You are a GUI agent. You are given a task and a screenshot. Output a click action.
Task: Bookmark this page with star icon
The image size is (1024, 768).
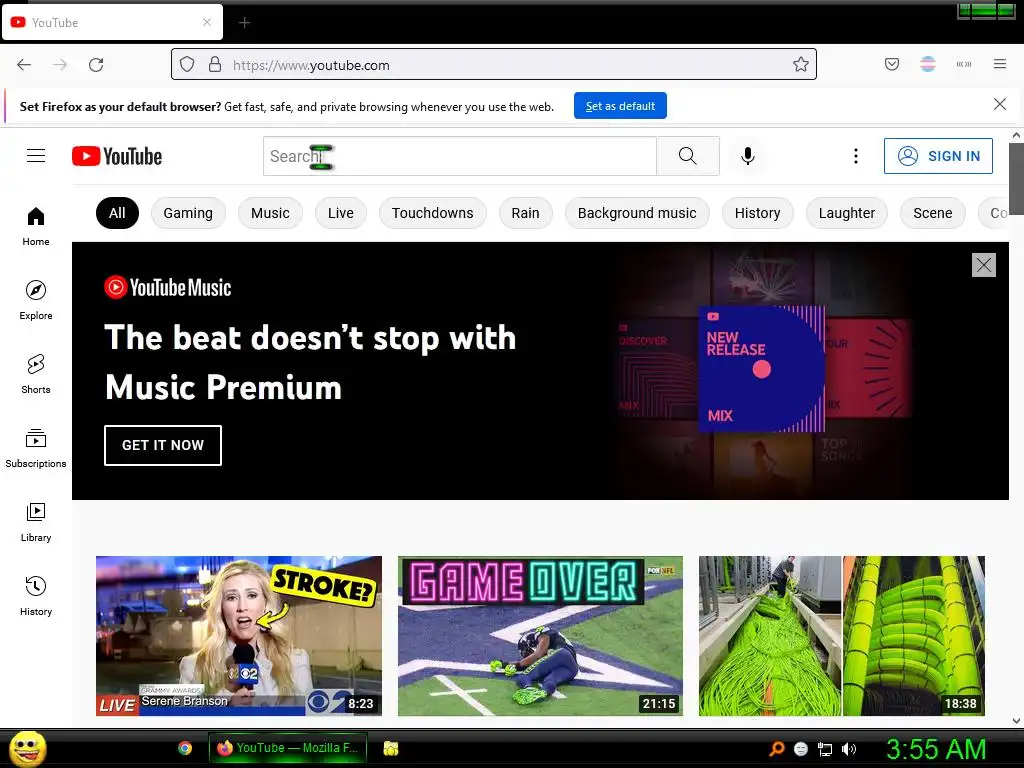[x=801, y=64]
